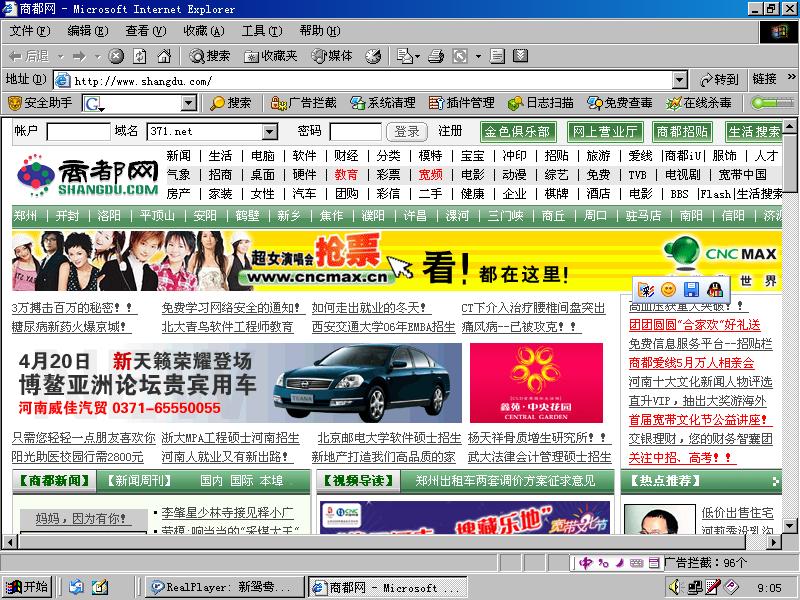Toggle the green switch on the security toolbar
800x600 pixels.
pyautogui.click(x=771, y=103)
